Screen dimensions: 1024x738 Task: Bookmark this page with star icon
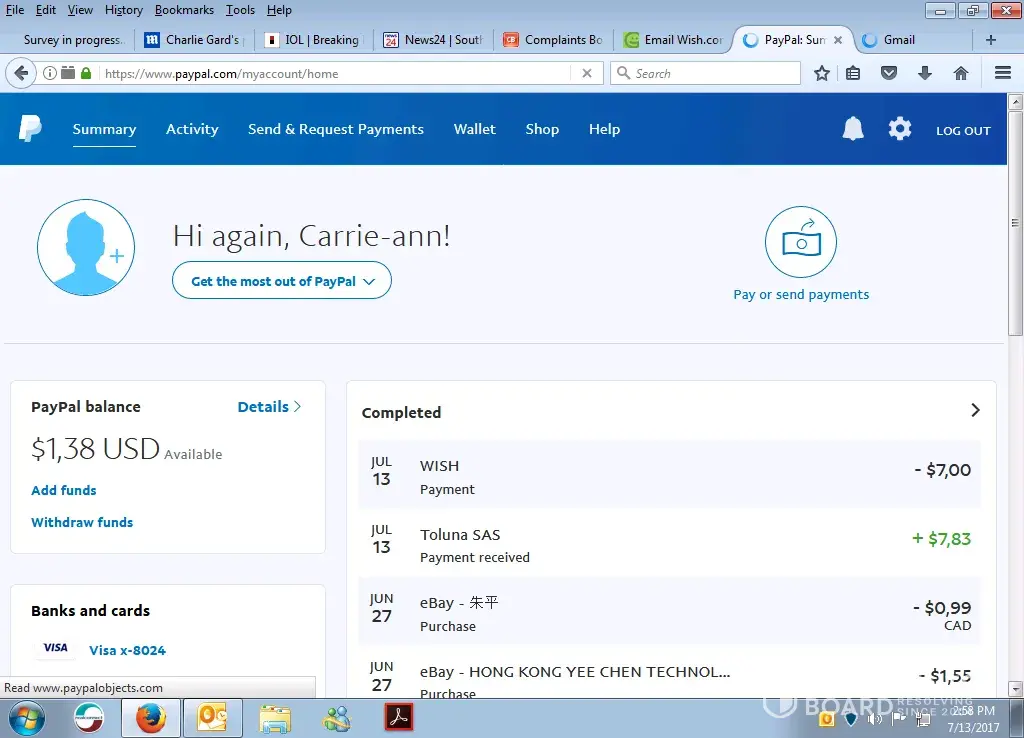coord(822,73)
